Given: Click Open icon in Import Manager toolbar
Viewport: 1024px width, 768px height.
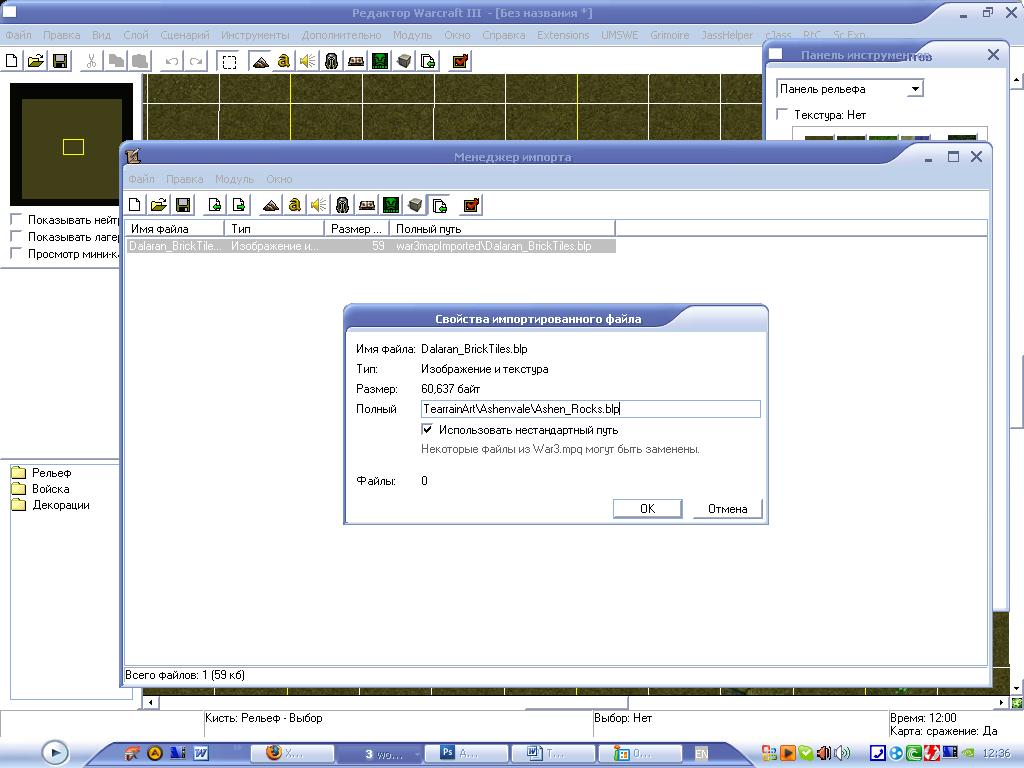Looking at the screenshot, I should [159, 205].
